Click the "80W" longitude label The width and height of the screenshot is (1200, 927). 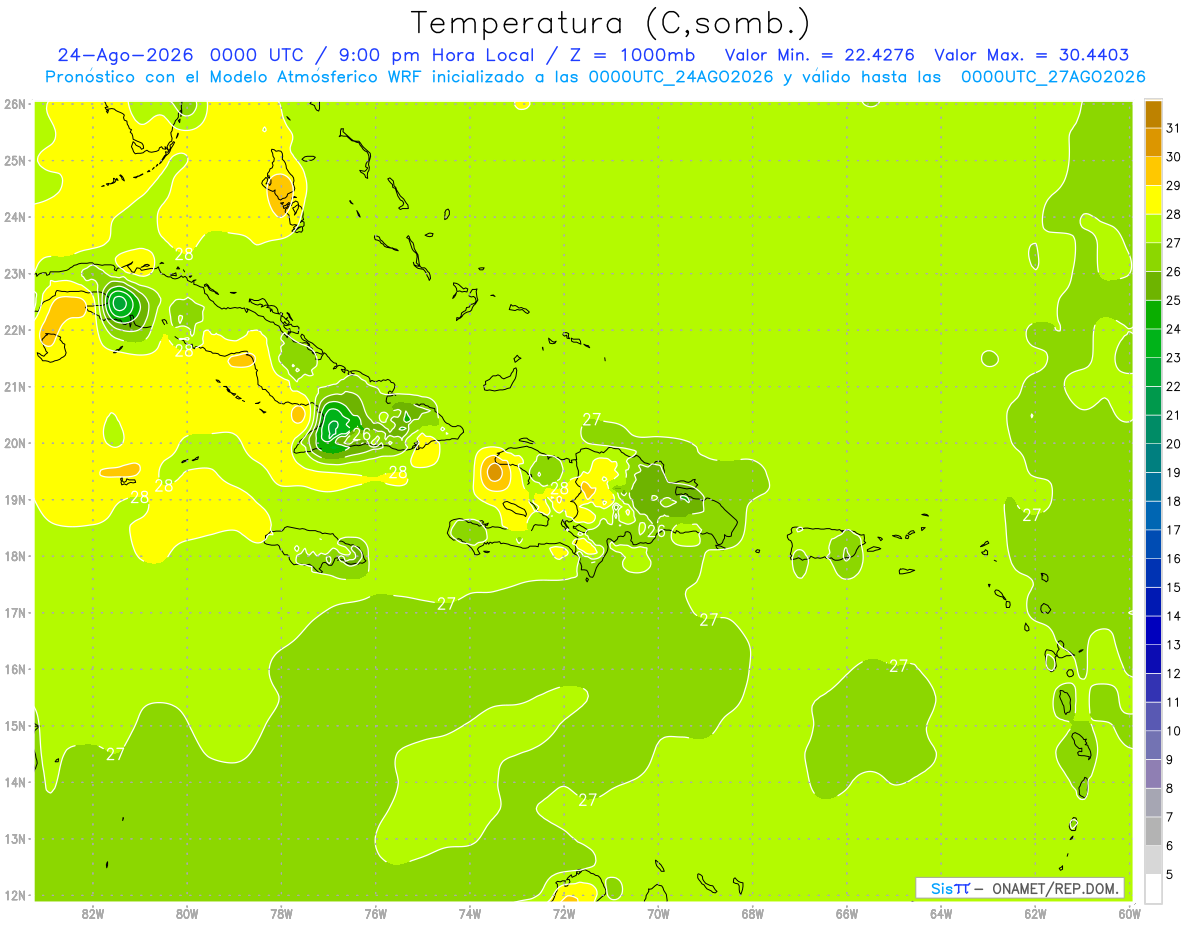187,913
